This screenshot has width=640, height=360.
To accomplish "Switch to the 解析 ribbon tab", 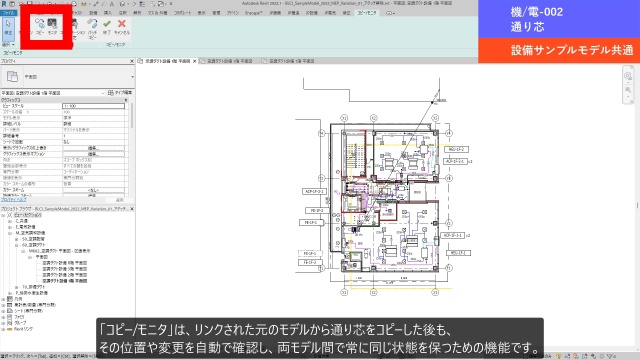I will click(x=137, y=13).
